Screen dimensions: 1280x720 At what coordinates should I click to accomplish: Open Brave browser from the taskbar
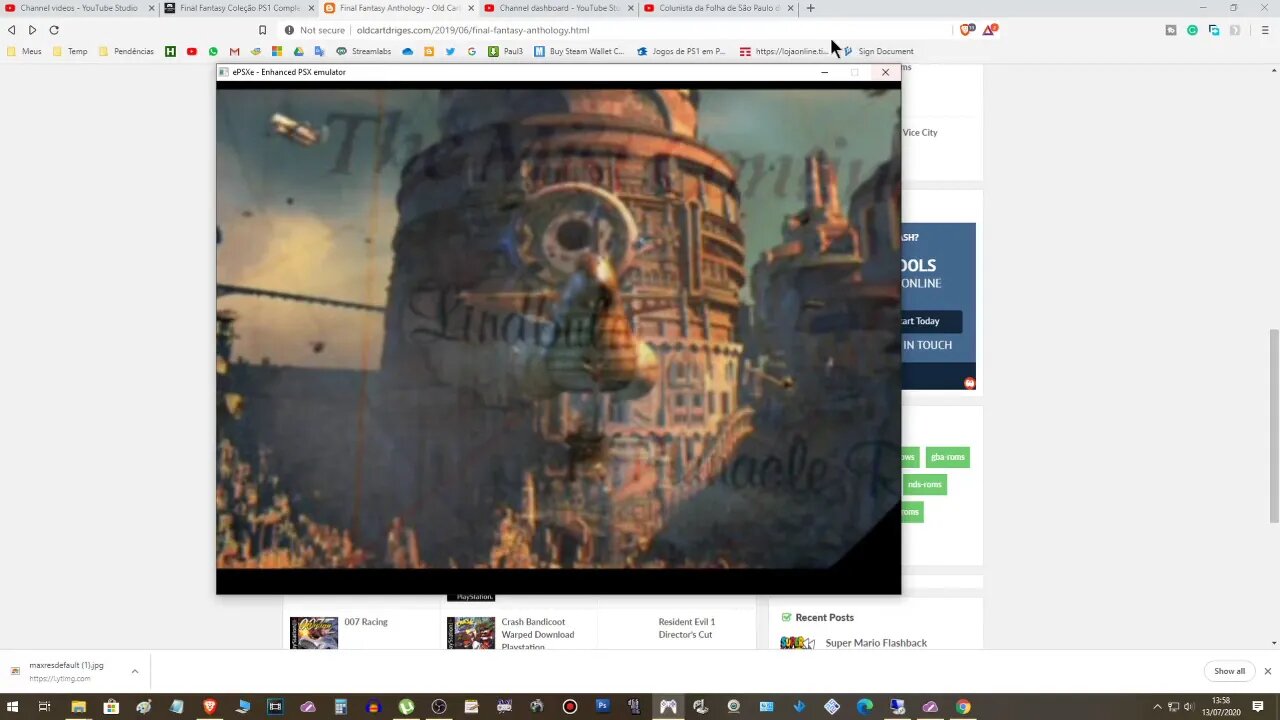209,706
